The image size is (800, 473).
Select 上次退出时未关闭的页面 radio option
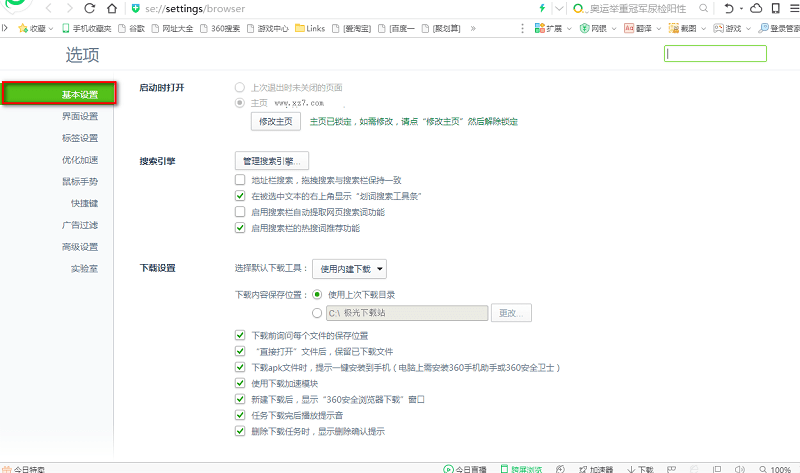pos(240,87)
